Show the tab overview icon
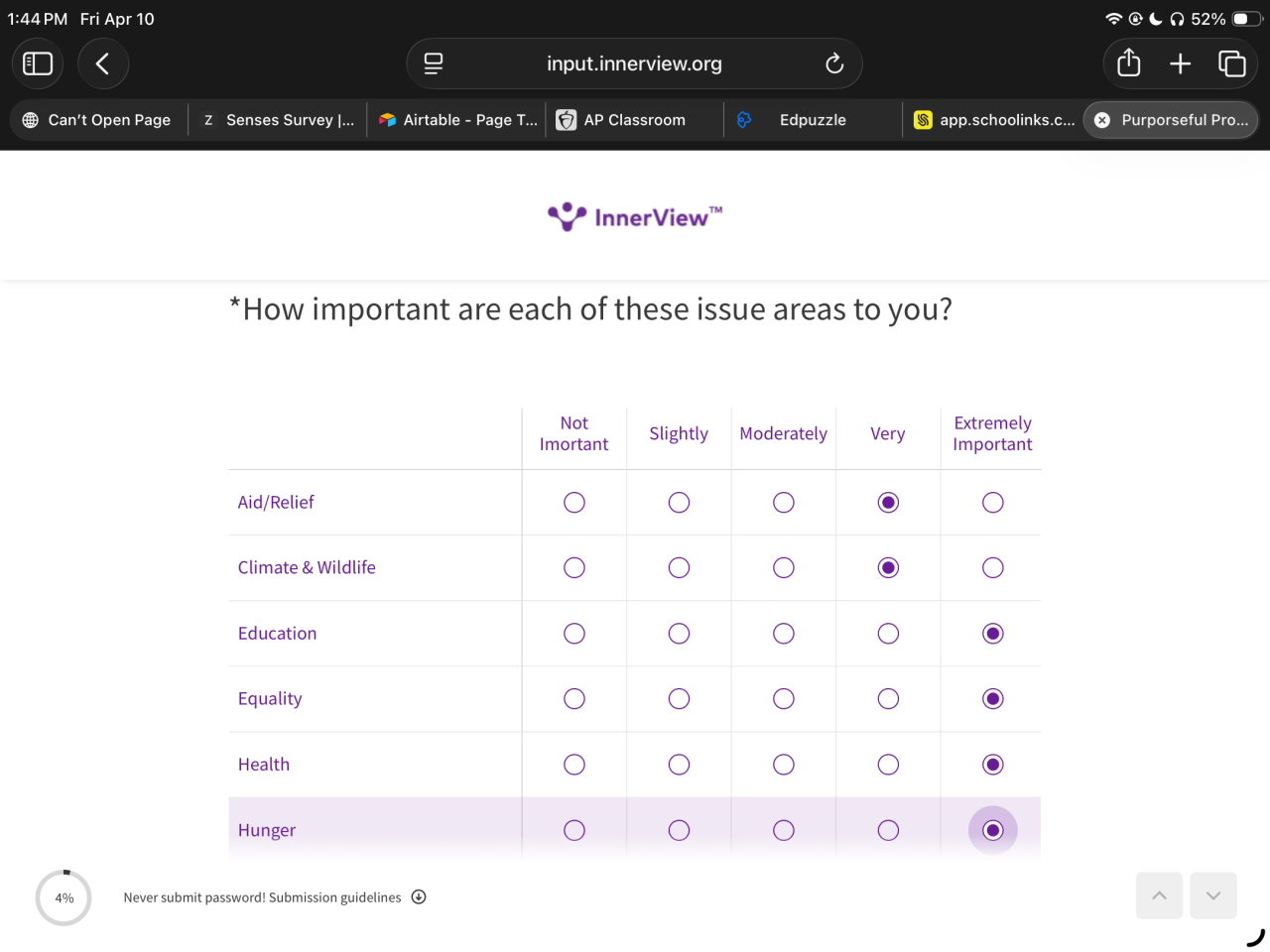Image resolution: width=1270 pixels, height=952 pixels. pos(1231,63)
